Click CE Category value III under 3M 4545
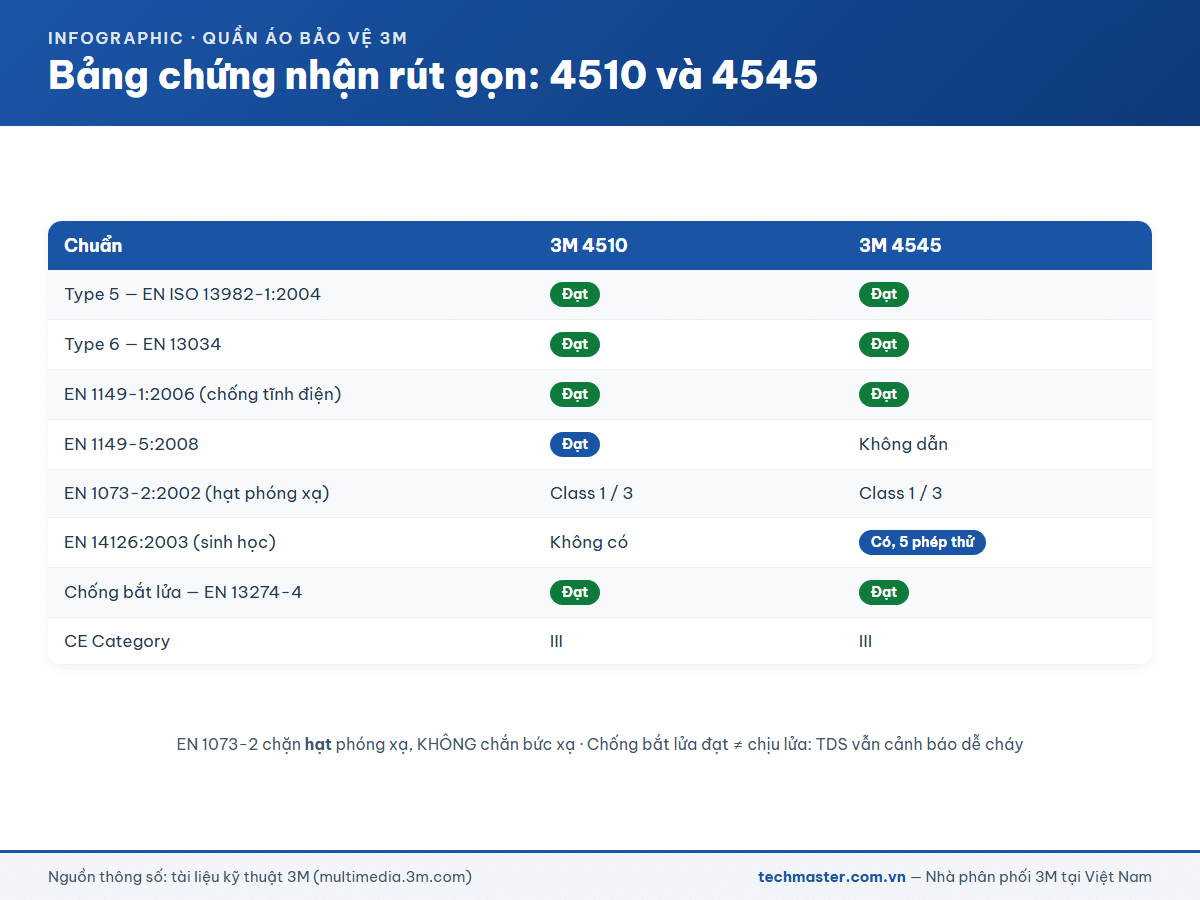Viewport: 1200px width, 900px height. point(865,641)
